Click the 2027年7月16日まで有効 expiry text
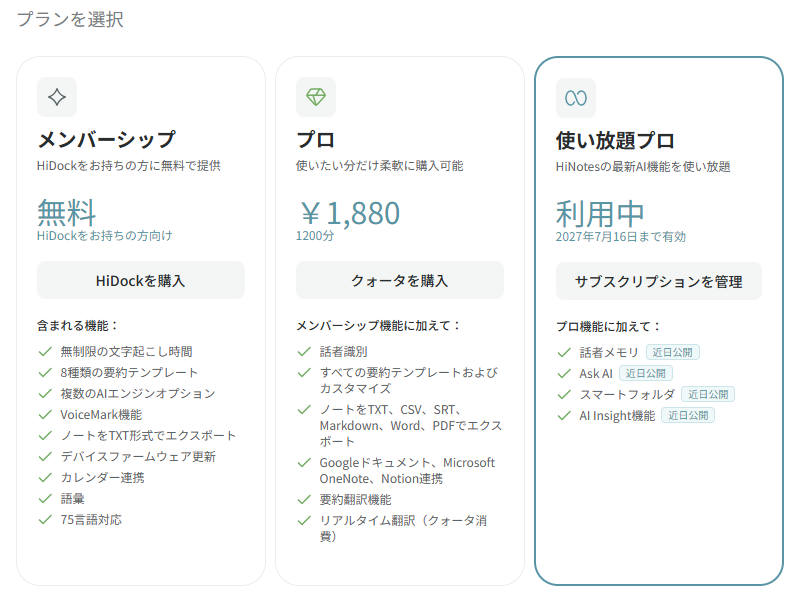Screen dimensions: 792x592 click(x=621, y=237)
